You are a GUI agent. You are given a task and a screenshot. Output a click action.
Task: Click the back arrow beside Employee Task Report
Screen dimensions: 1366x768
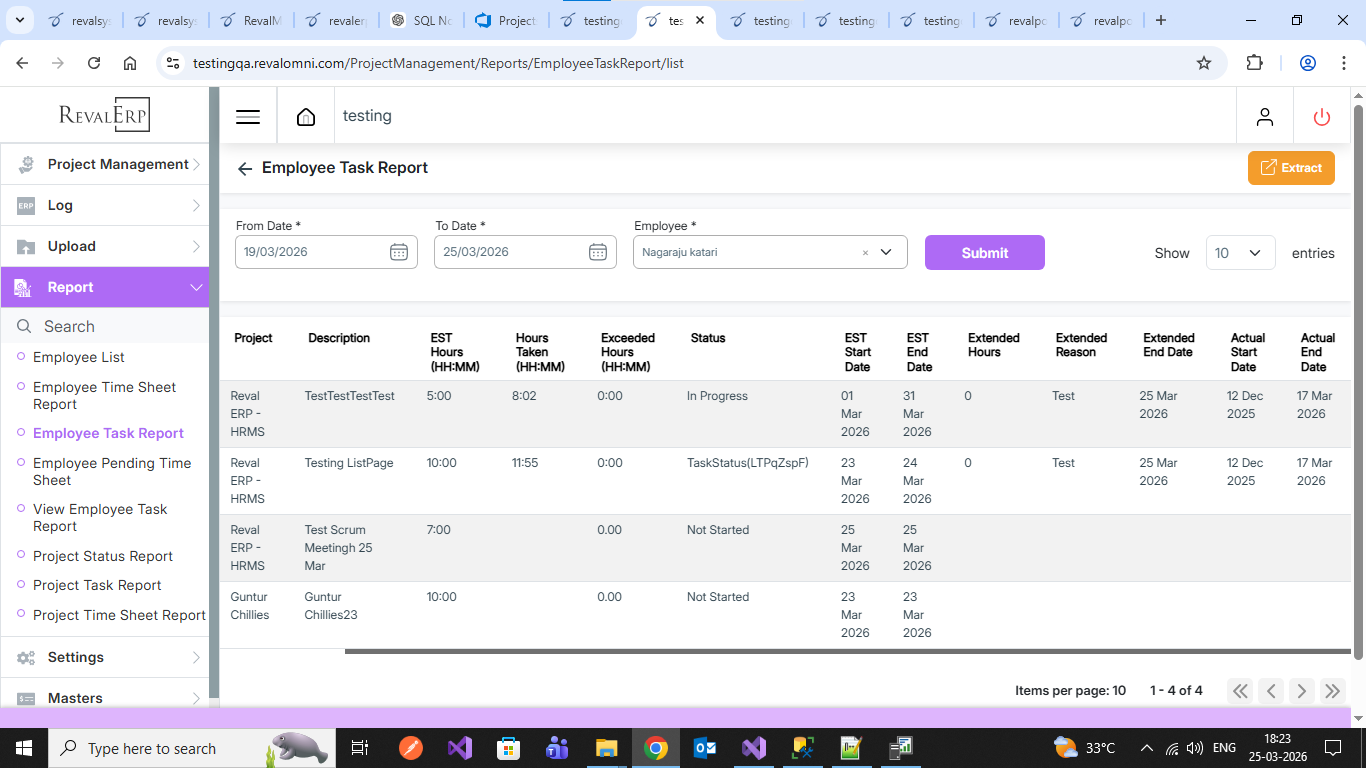[245, 169]
